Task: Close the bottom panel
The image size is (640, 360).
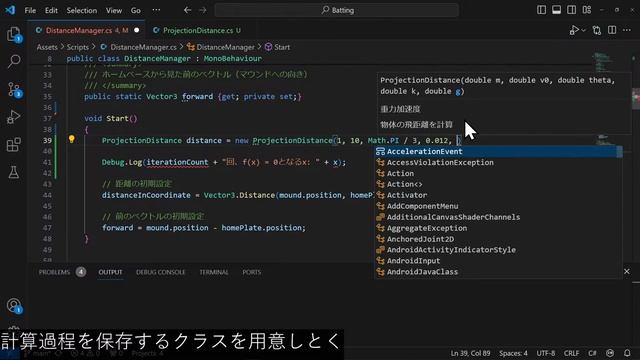Action: [627, 271]
